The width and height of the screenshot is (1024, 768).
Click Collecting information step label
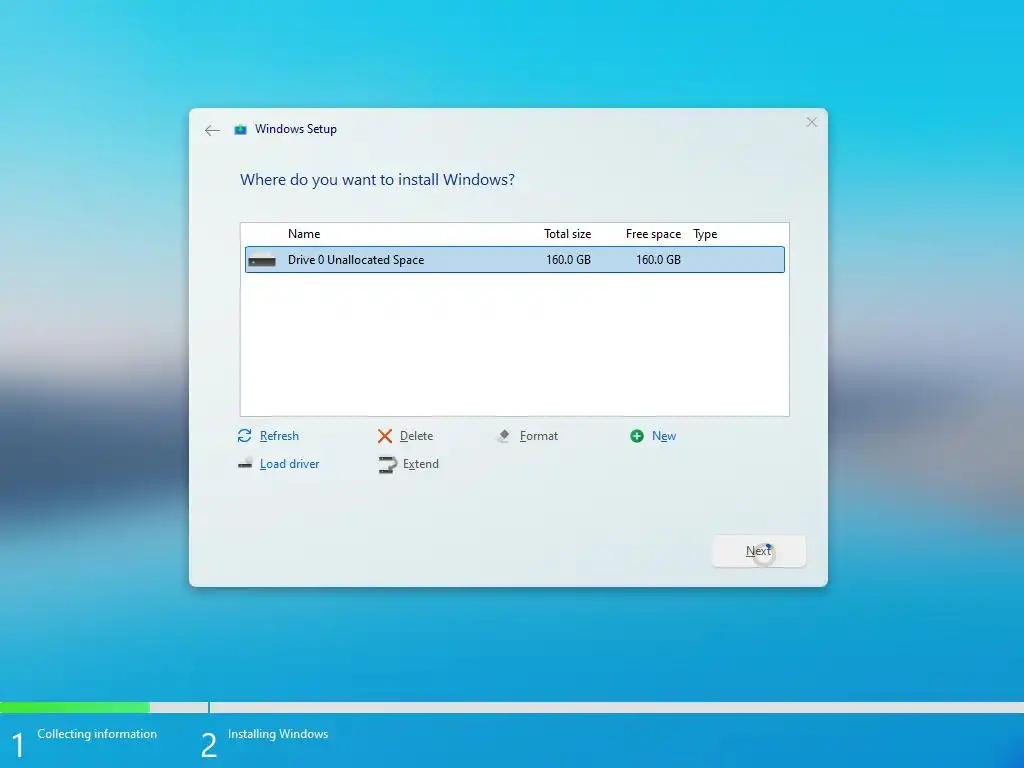point(97,734)
